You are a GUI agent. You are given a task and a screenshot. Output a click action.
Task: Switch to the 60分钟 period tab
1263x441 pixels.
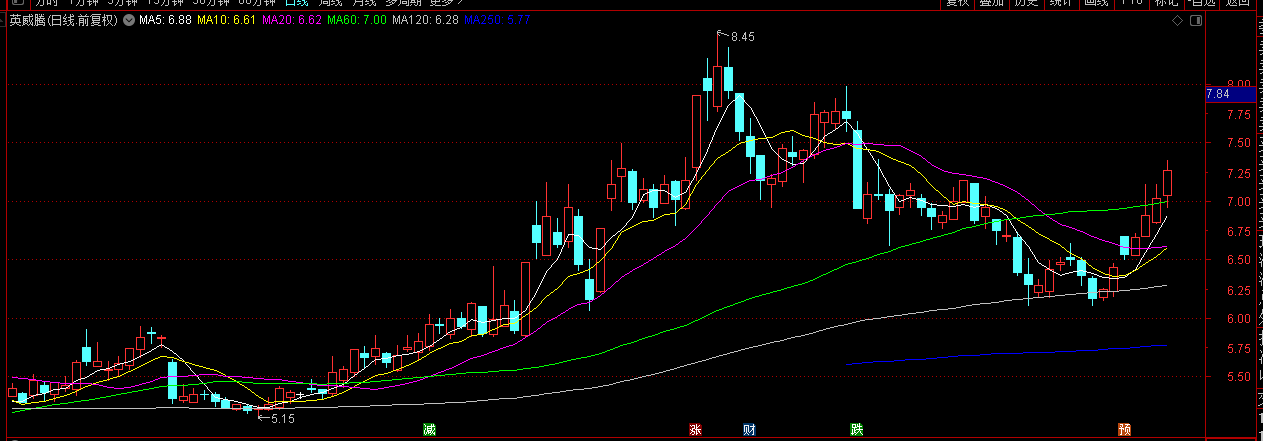[255, 3]
